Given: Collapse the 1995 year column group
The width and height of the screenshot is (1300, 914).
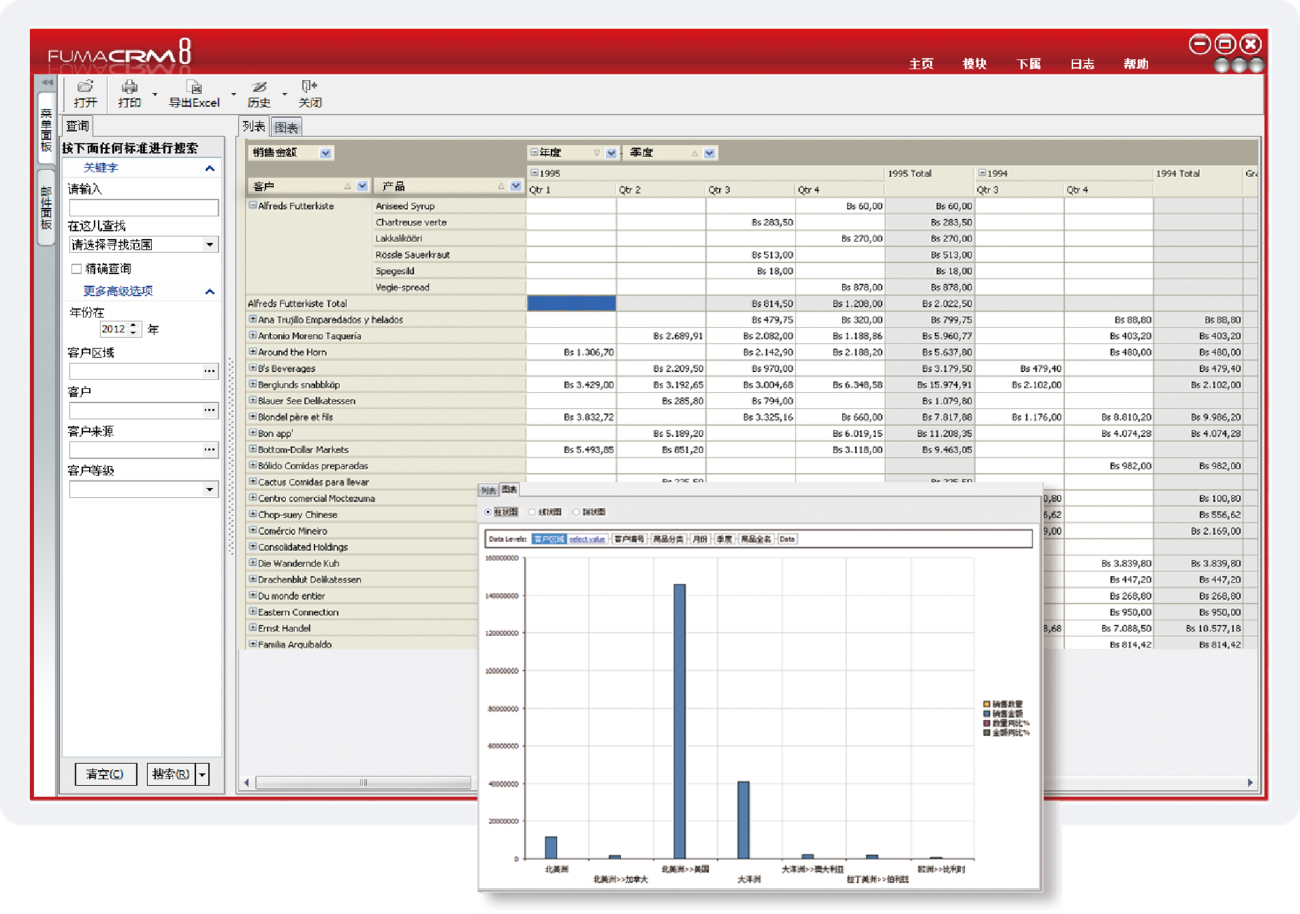Looking at the screenshot, I should [x=534, y=173].
